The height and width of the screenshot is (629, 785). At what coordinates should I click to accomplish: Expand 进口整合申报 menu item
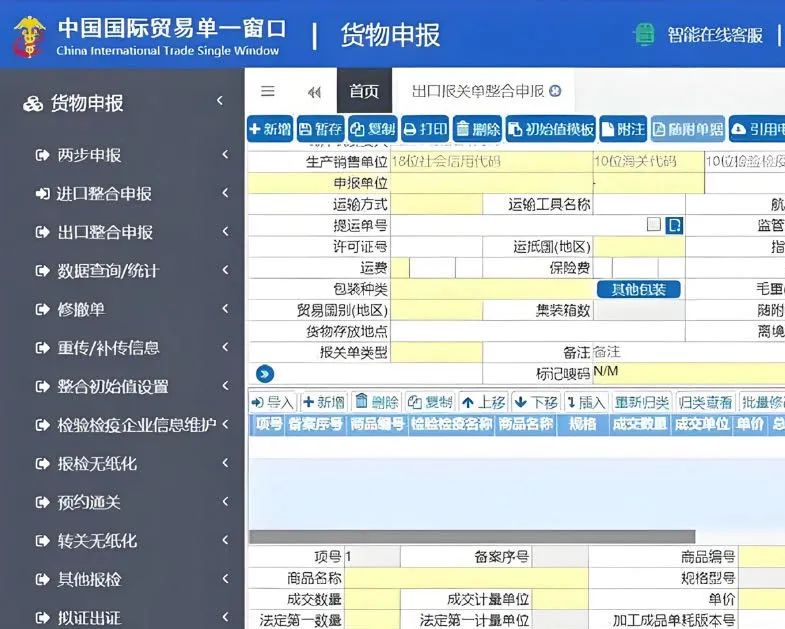[x=131, y=193]
